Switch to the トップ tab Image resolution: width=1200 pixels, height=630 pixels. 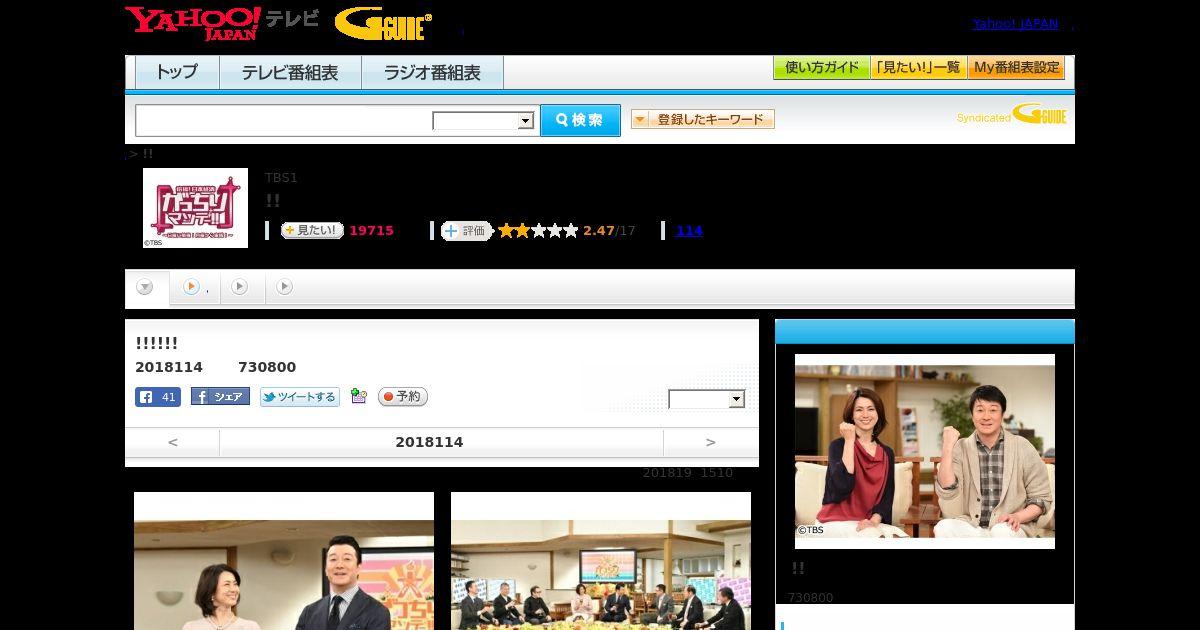177,73
